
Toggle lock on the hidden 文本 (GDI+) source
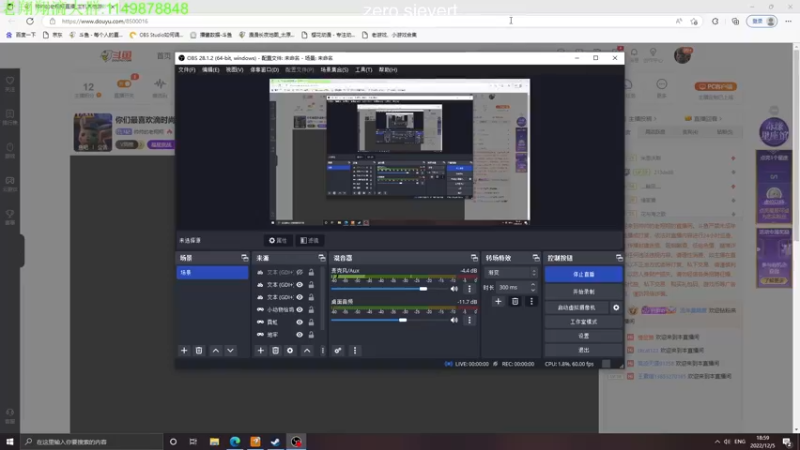311,272
